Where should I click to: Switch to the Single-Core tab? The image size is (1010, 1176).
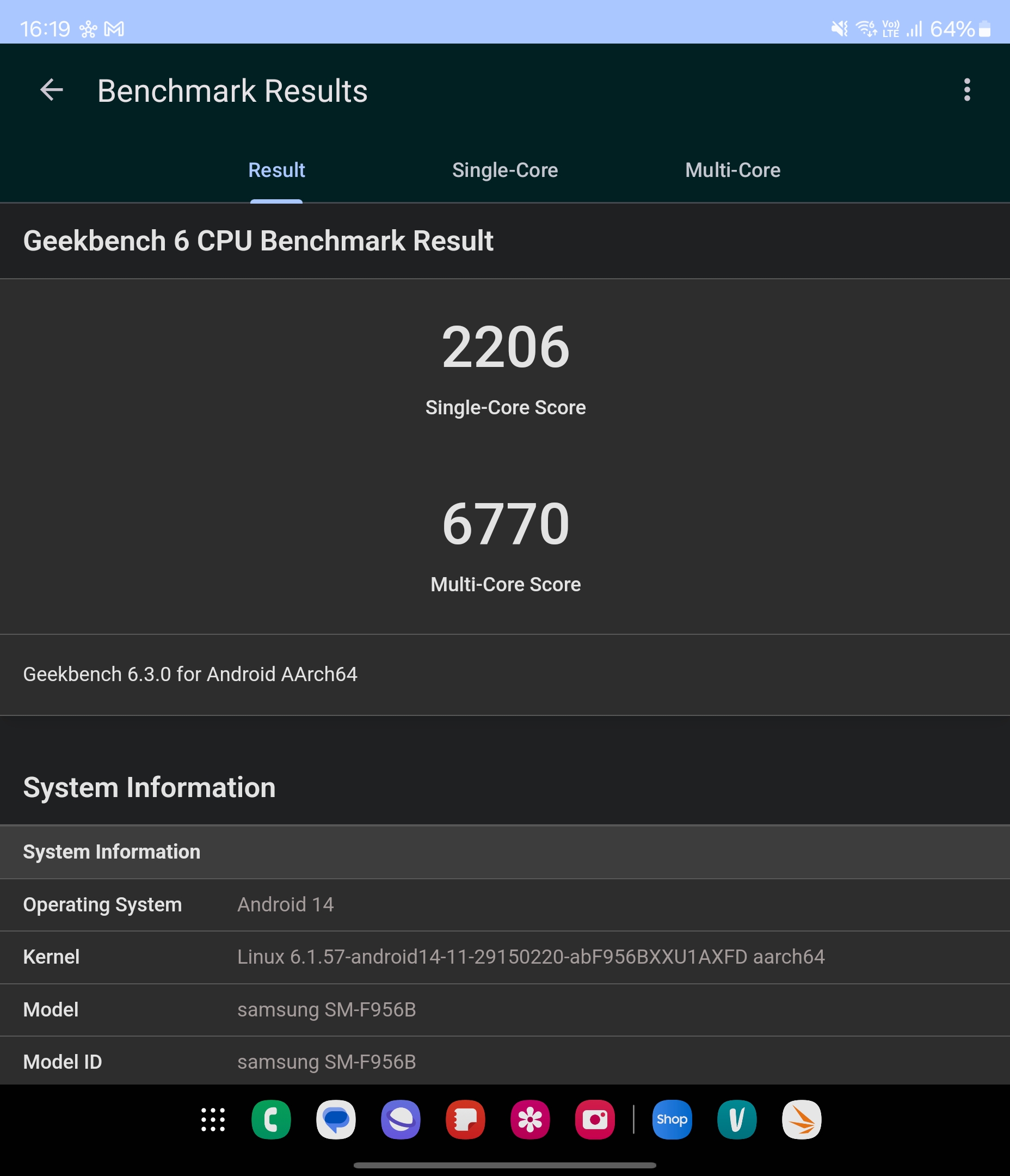click(x=505, y=170)
